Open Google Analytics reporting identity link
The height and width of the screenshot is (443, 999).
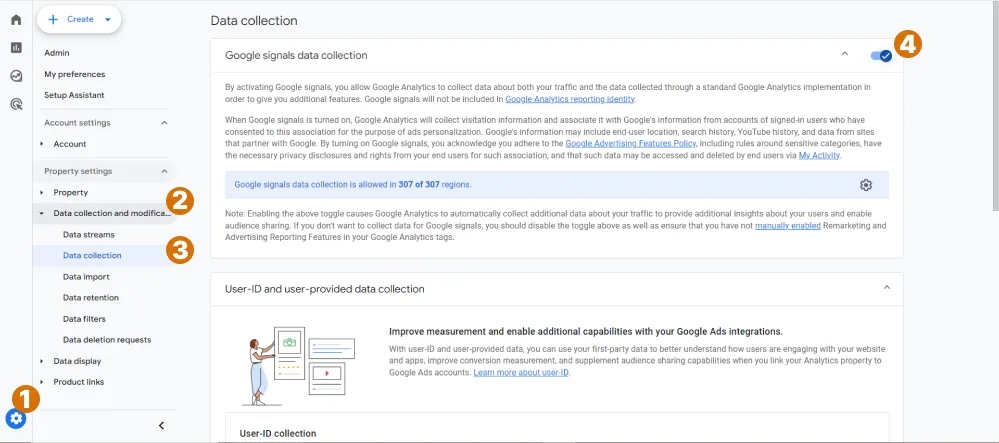[570, 99]
